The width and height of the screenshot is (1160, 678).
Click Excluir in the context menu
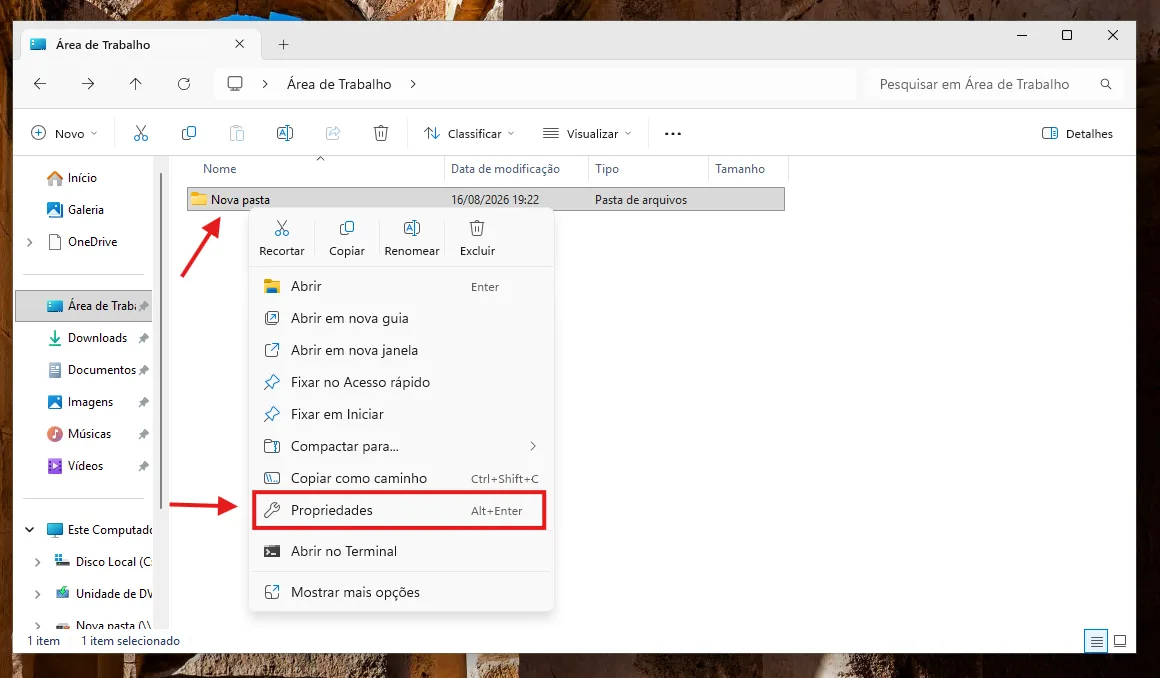[477, 238]
